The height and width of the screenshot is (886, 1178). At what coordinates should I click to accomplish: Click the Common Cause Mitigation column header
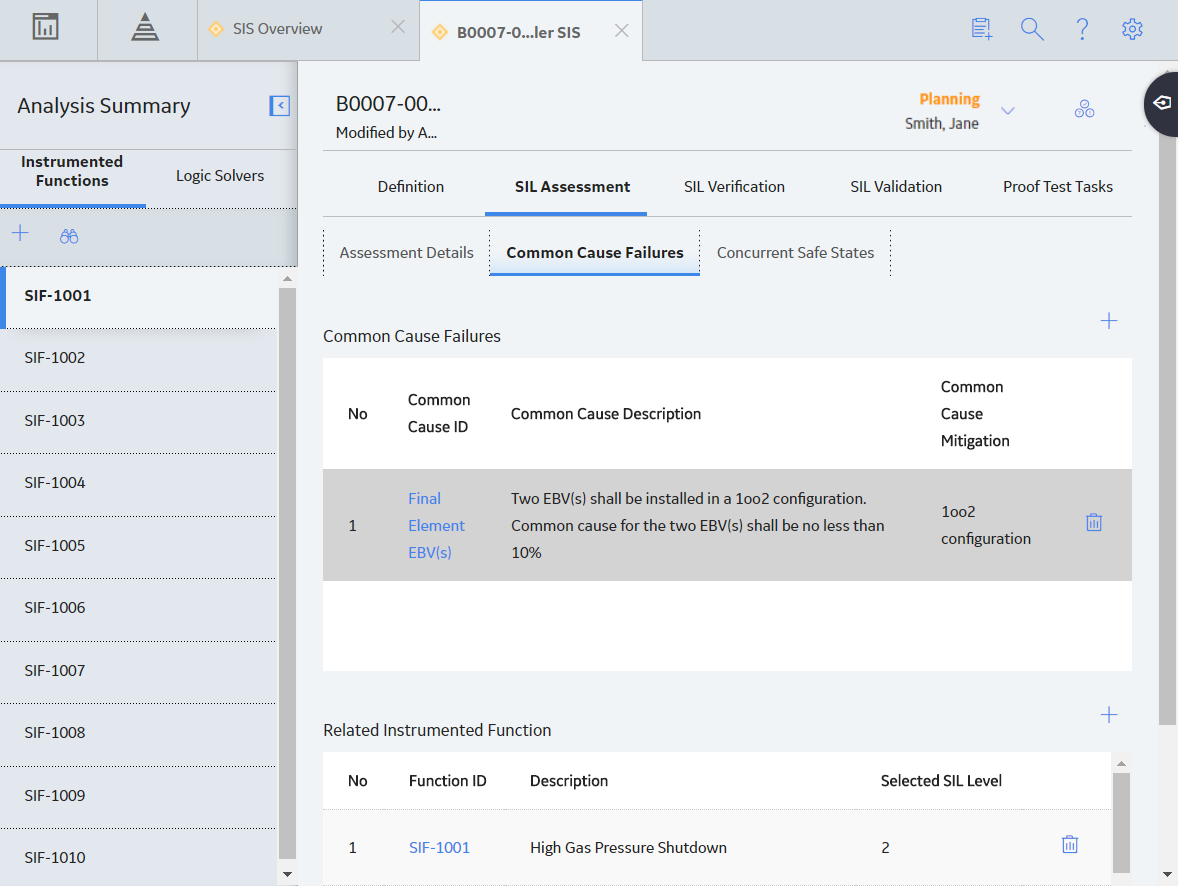click(x=975, y=414)
